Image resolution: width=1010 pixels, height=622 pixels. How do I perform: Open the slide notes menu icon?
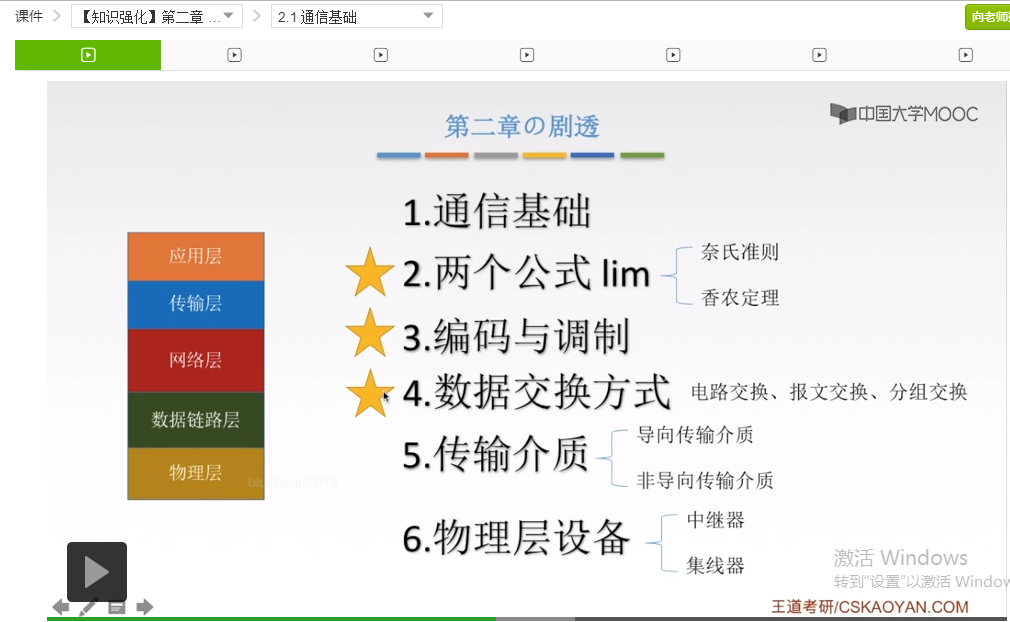pyautogui.click(x=117, y=607)
